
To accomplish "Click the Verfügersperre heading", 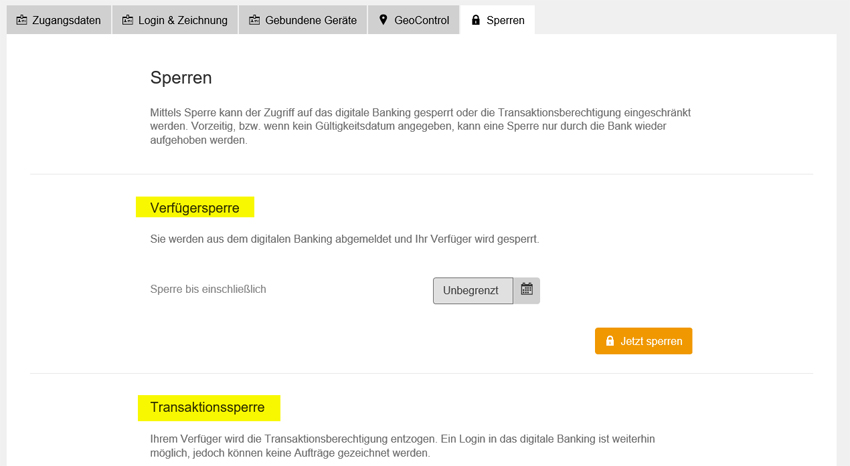I will (195, 208).
